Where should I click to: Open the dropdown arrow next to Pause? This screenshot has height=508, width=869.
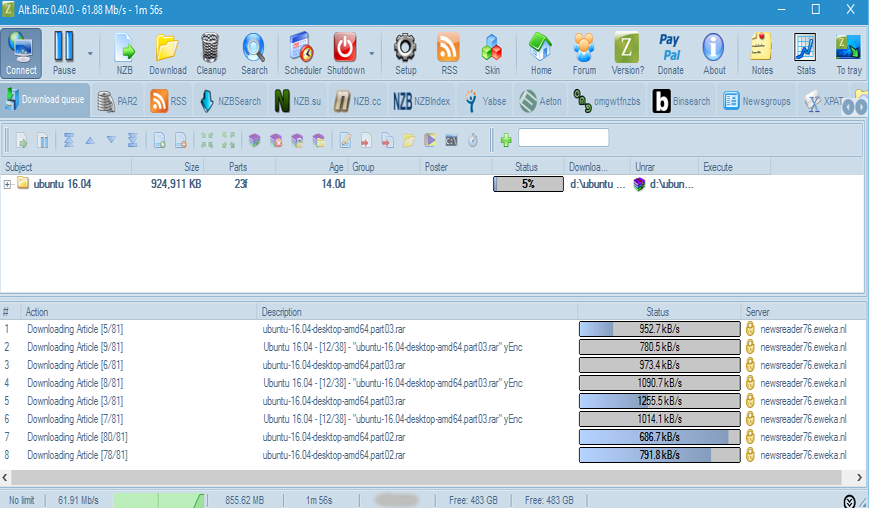pyautogui.click(x=90, y=54)
